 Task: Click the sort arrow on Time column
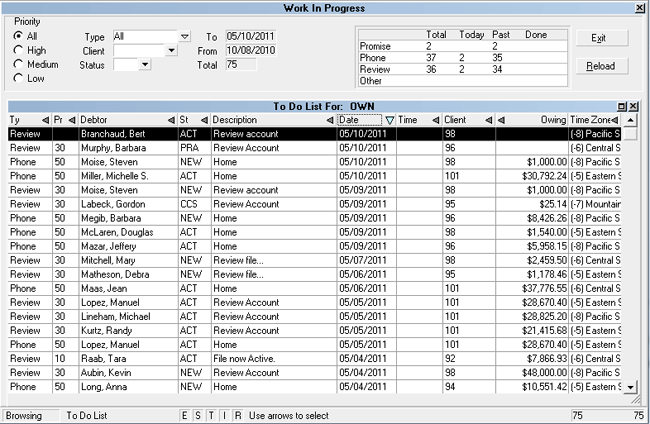(x=436, y=120)
